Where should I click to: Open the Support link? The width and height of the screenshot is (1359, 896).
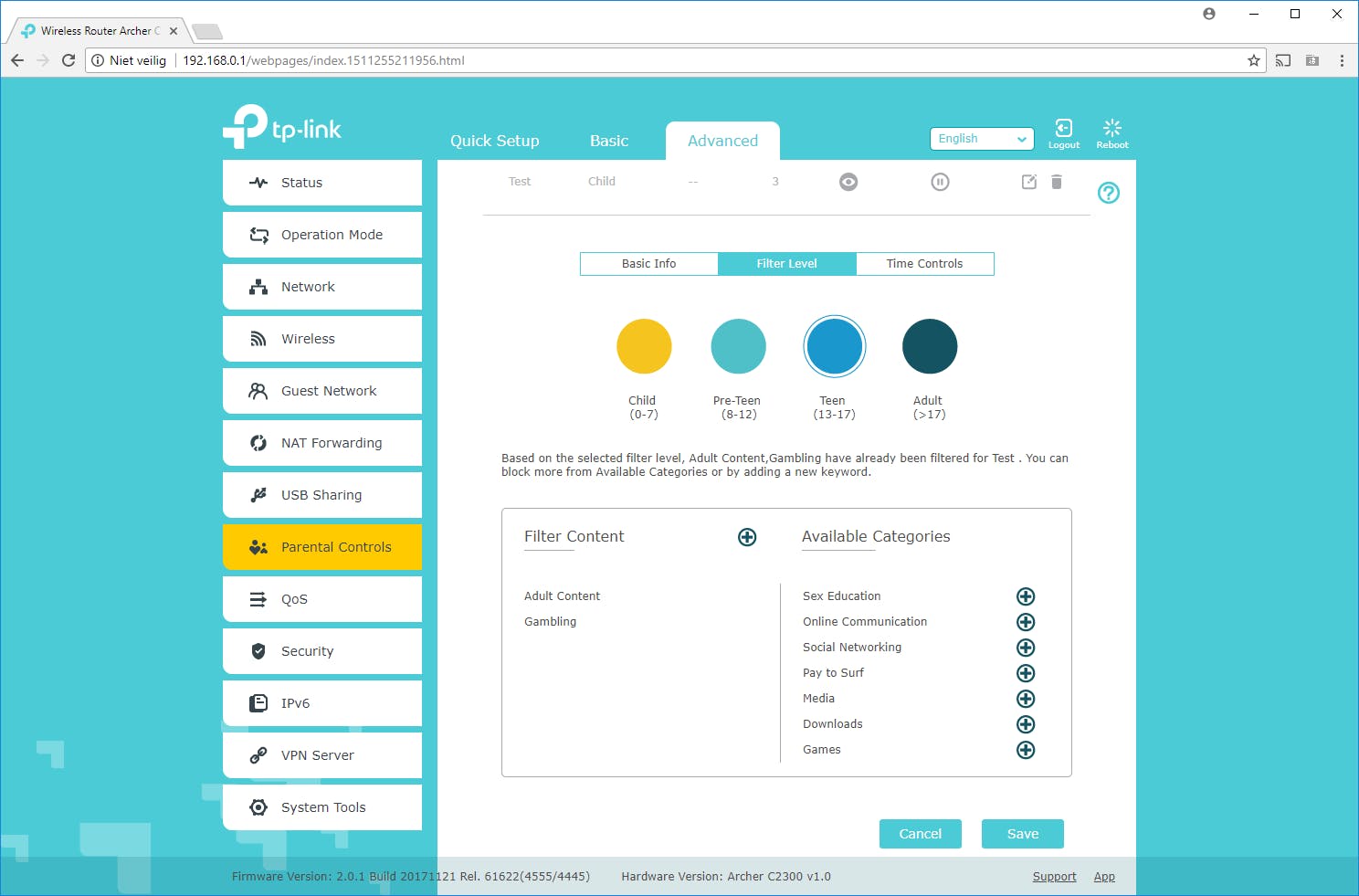(x=1054, y=877)
